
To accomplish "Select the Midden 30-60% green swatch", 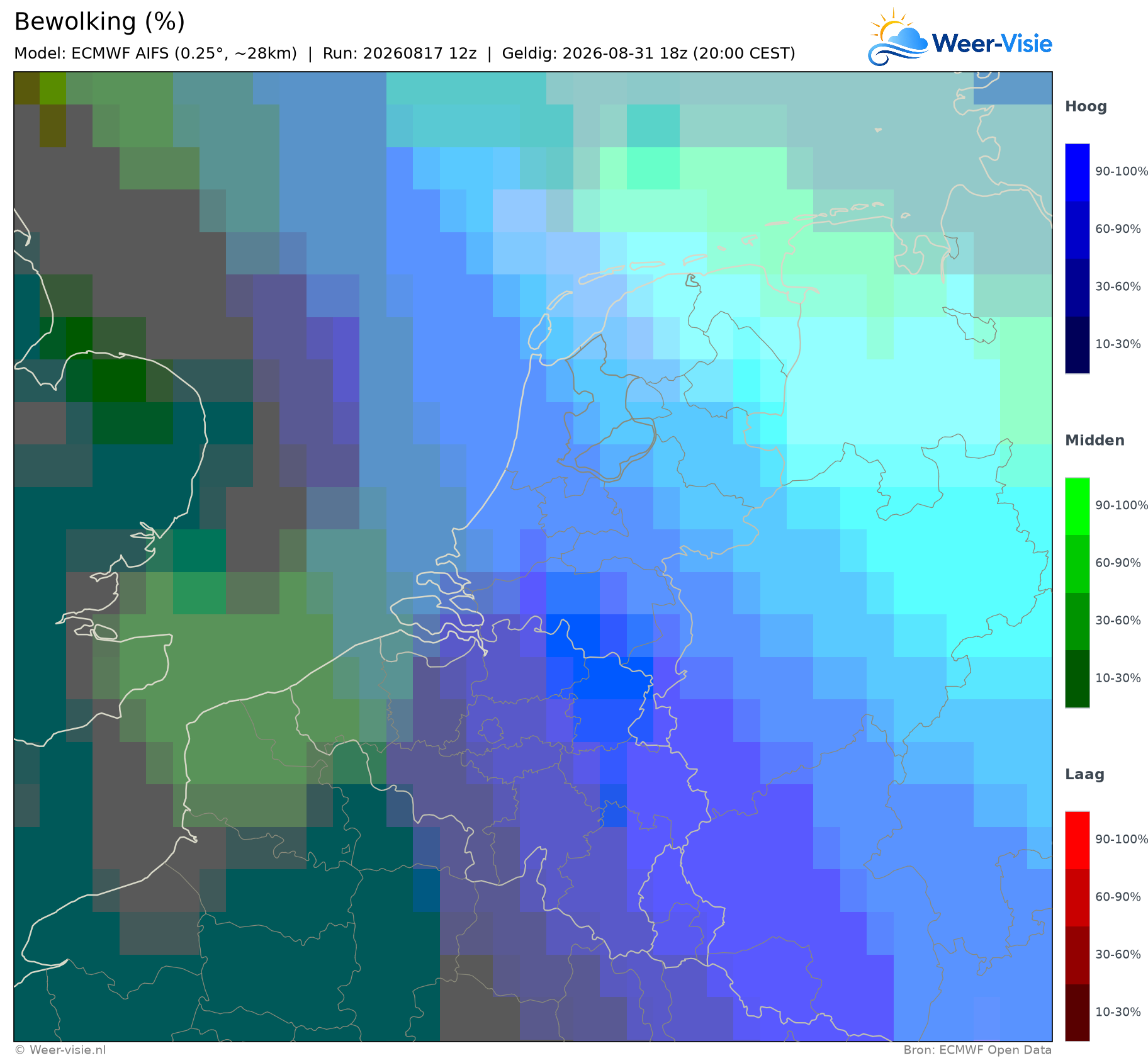I will [x=1077, y=622].
